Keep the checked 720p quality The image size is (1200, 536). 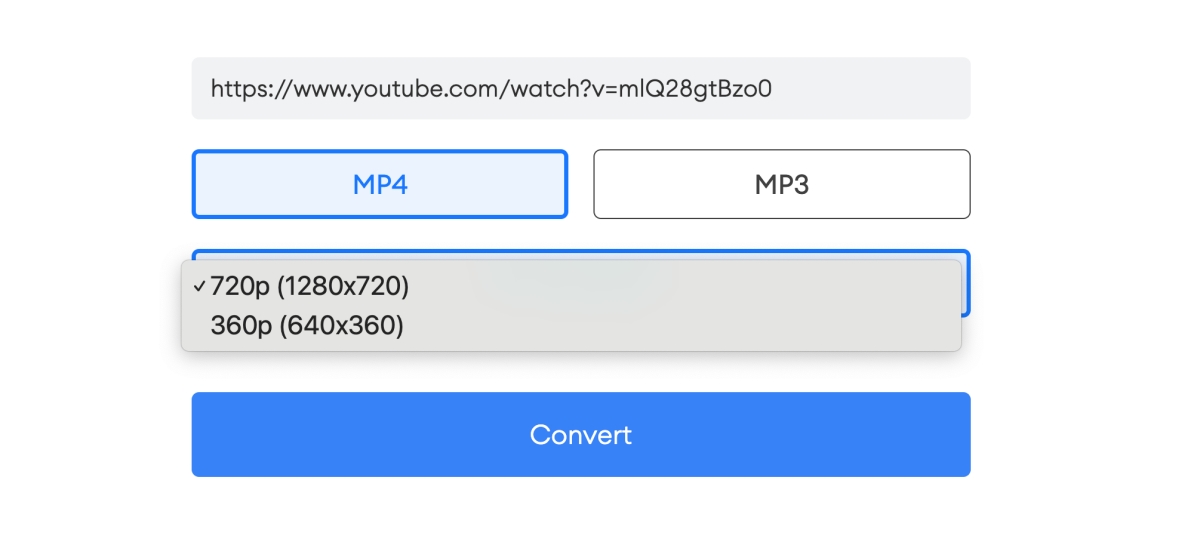310,286
